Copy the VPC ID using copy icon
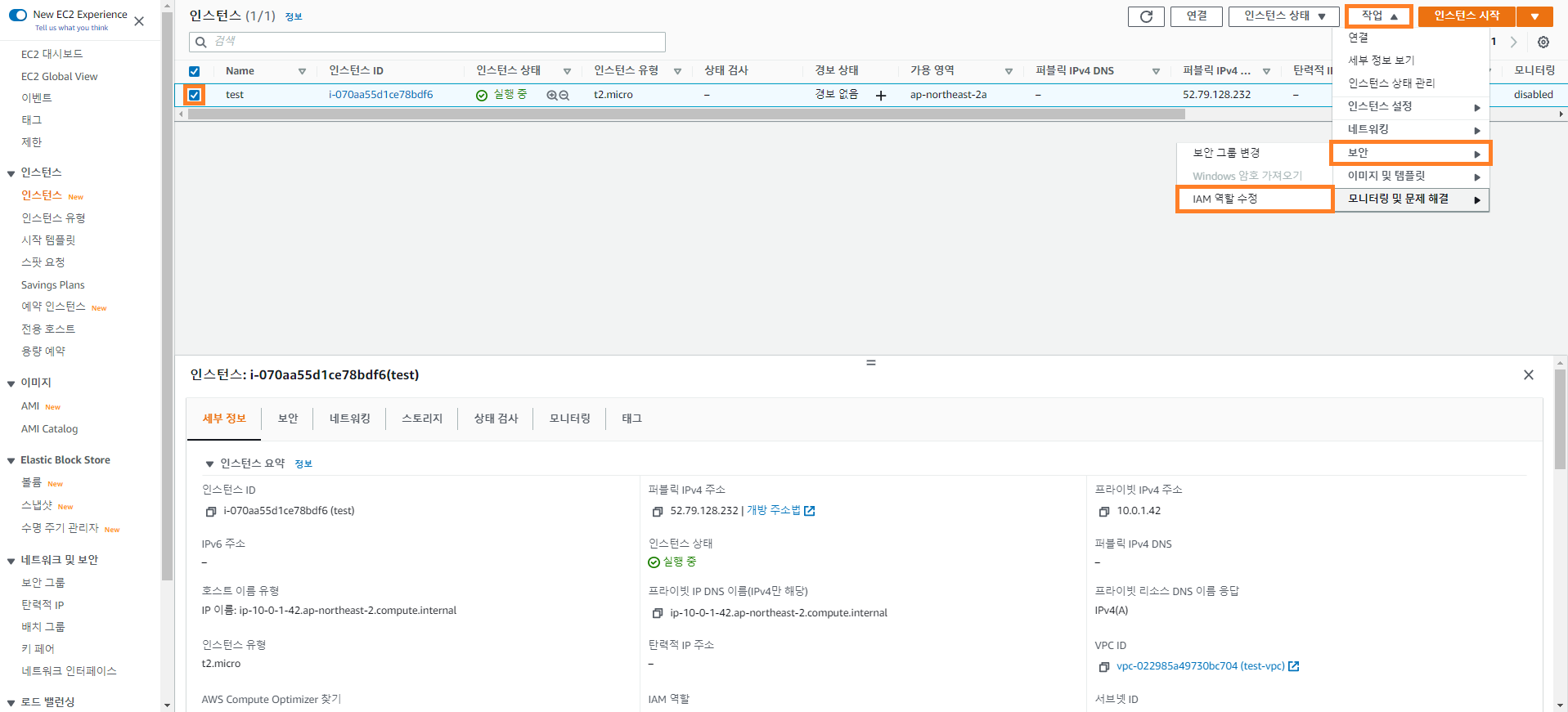Image resolution: width=1568 pixels, height=712 pixels. click(1104, 667)
